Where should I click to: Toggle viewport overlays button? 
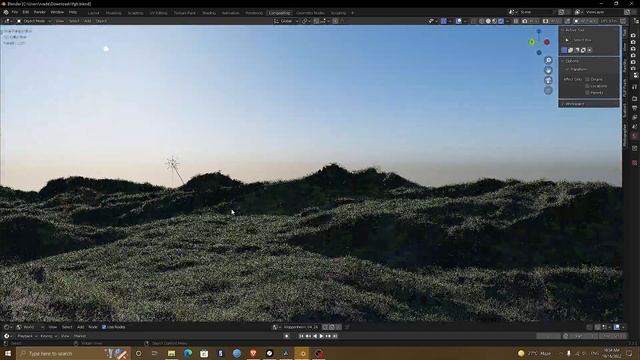(459, 21)
